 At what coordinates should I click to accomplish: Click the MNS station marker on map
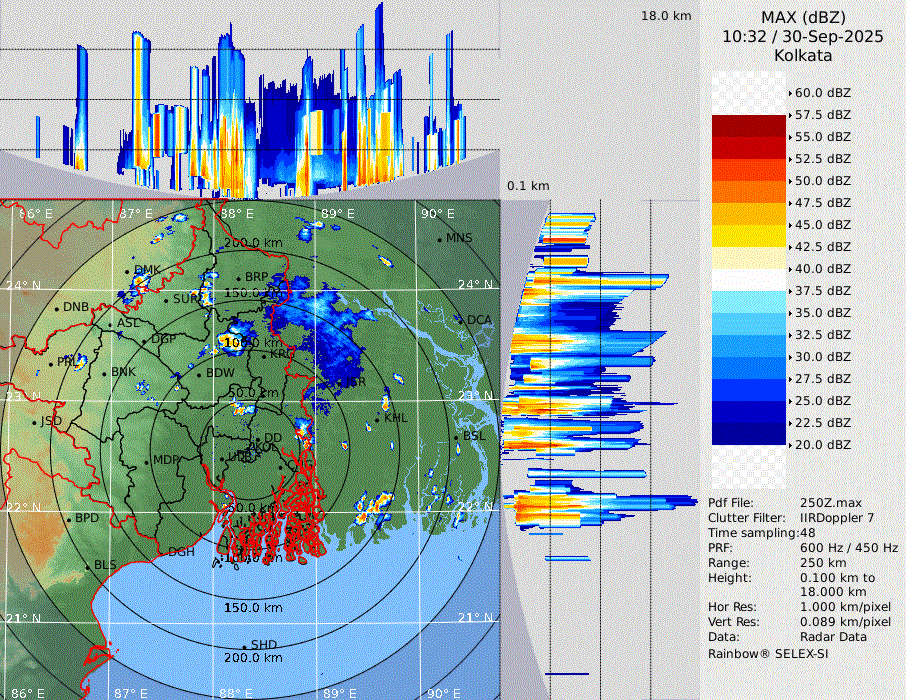tap(440, 239)
